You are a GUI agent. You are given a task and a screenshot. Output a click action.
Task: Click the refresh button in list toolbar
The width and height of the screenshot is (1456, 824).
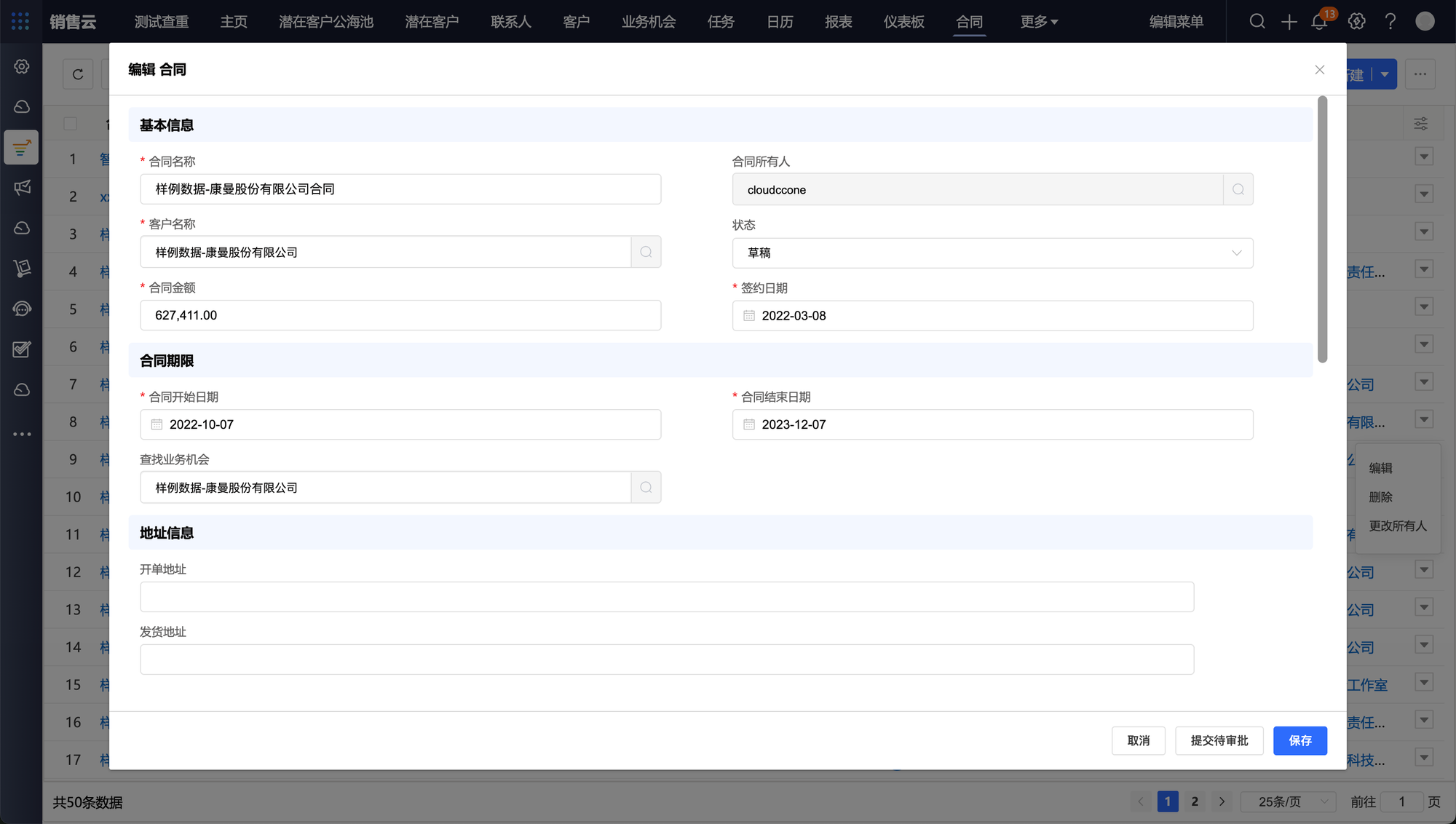[78, 74]
